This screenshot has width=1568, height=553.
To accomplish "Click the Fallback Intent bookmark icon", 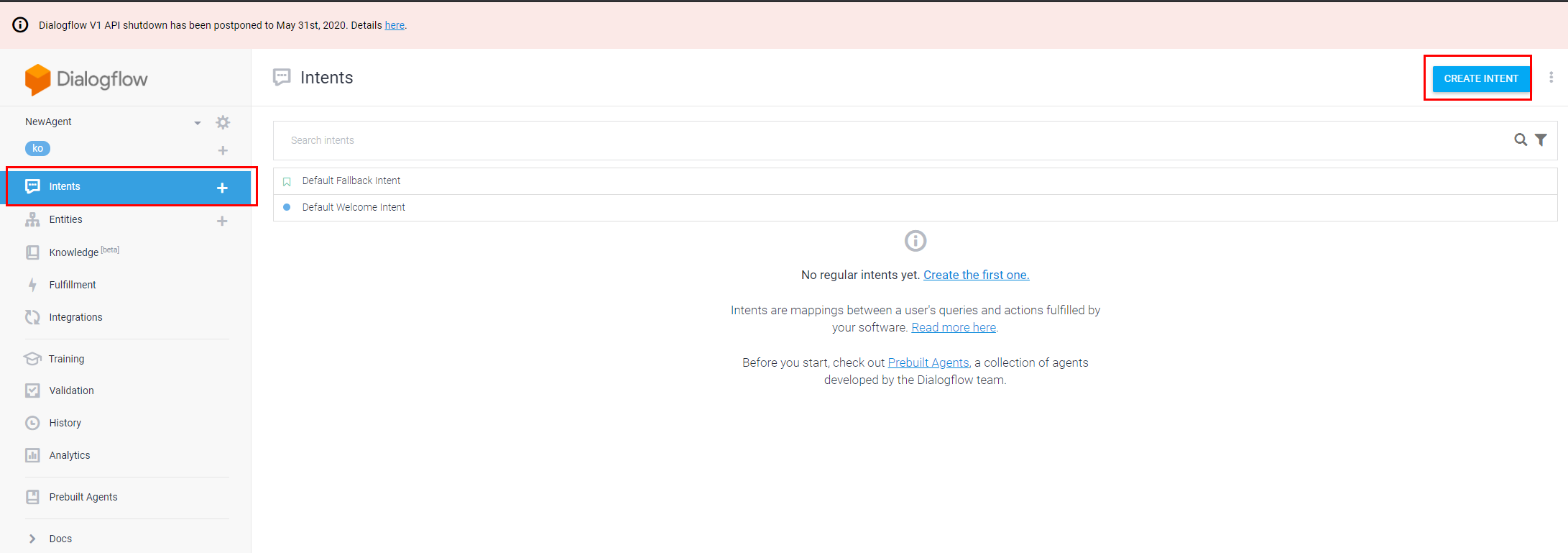I will [287, 182].
